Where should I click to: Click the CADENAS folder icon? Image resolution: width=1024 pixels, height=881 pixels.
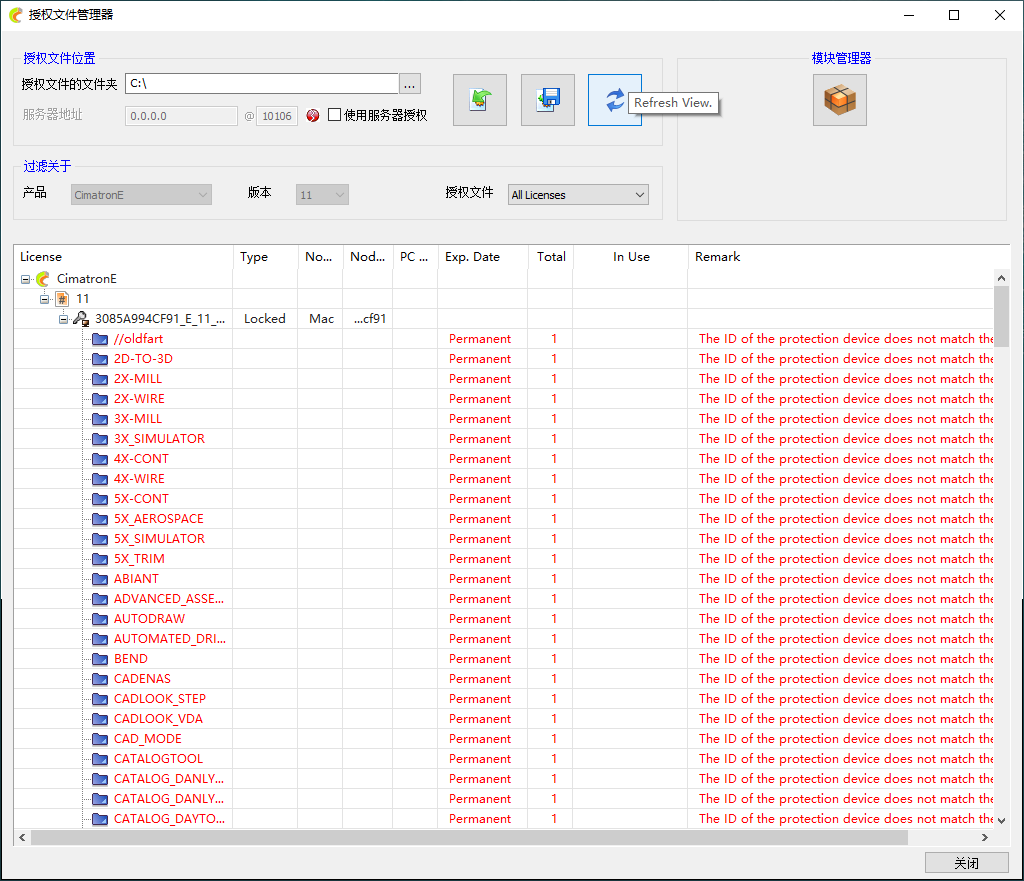(100, 679)
